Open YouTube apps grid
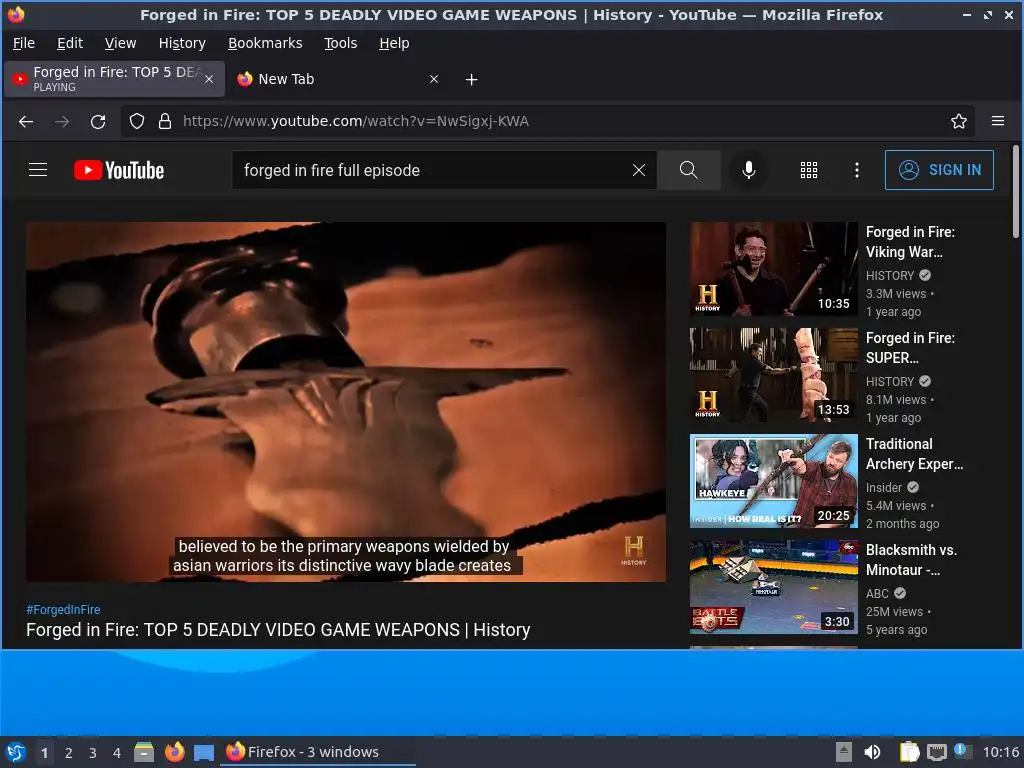 pos(808,170)
